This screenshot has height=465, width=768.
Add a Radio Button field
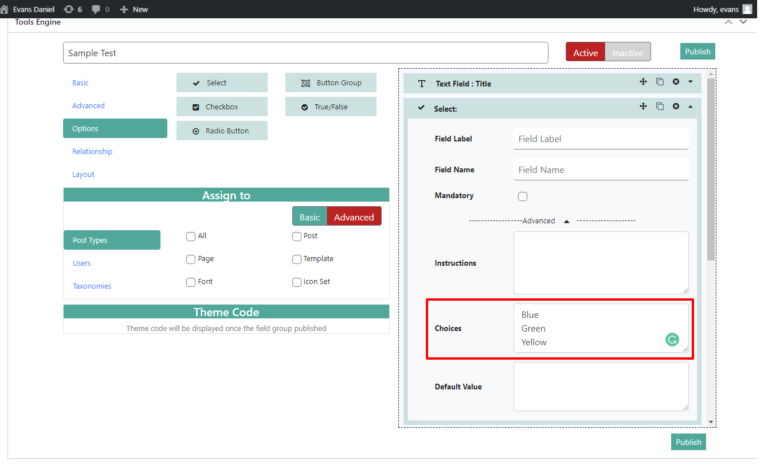(x=222, y=130)
